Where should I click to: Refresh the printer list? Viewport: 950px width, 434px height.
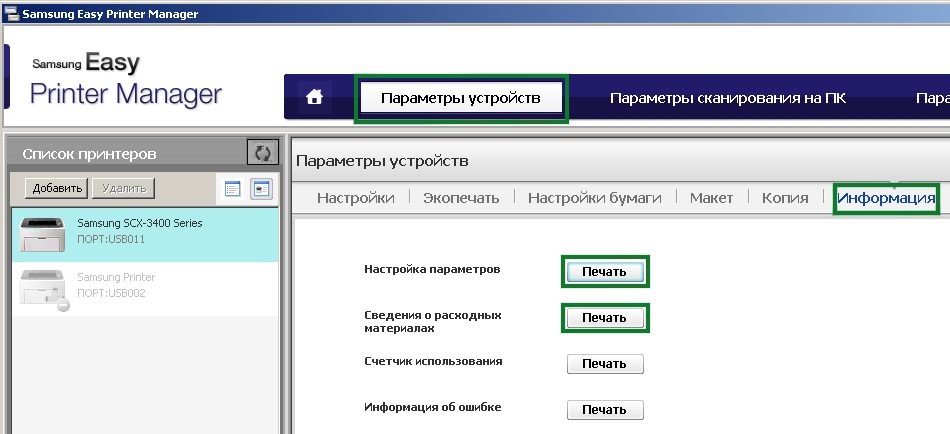pos(262,153)
